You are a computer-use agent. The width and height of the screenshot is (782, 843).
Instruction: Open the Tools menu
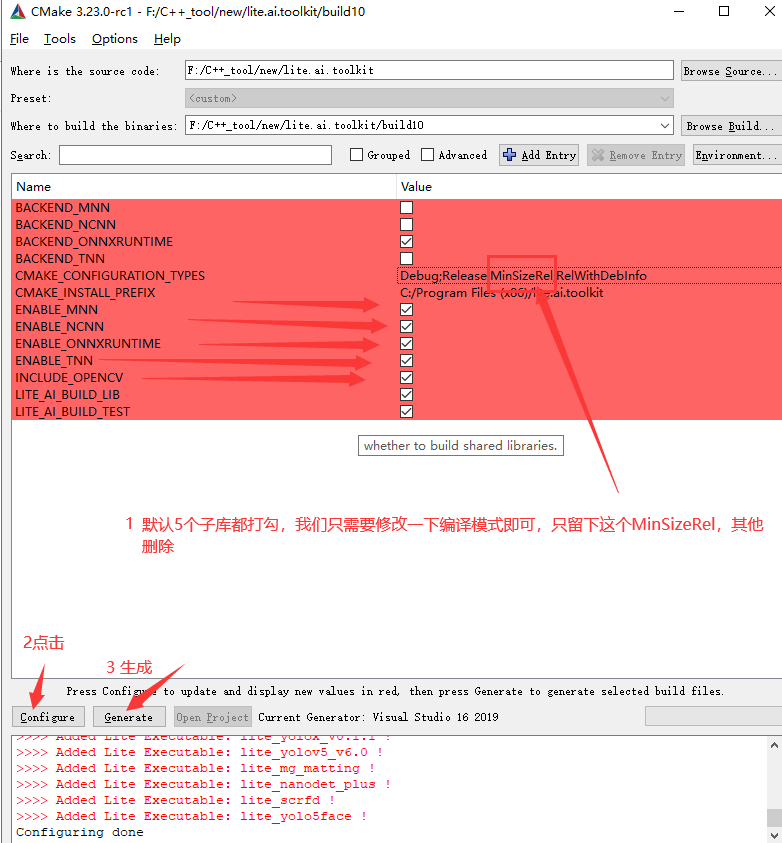tap(60, 39)
